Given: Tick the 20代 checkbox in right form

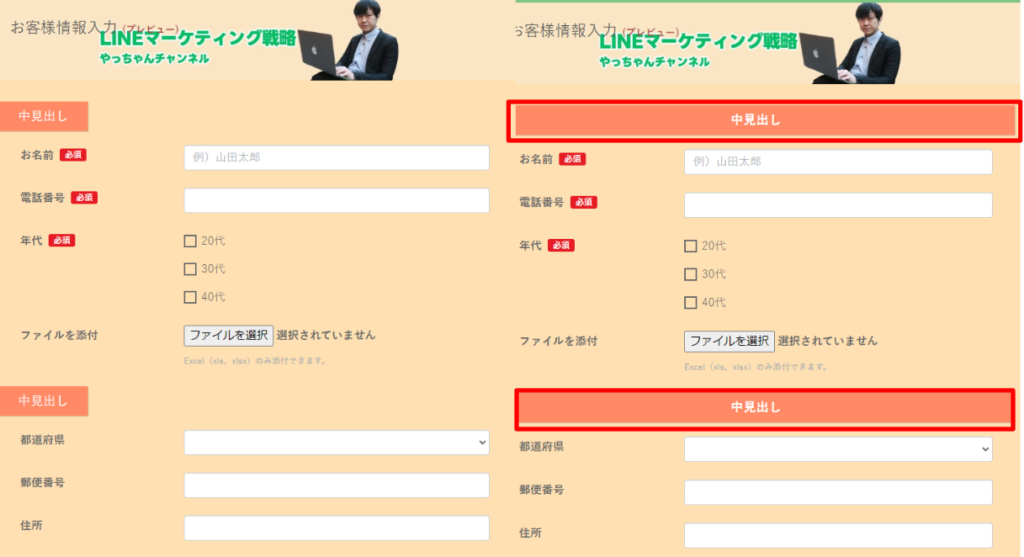Looking at the screenshot, I should tap(690, 246).
